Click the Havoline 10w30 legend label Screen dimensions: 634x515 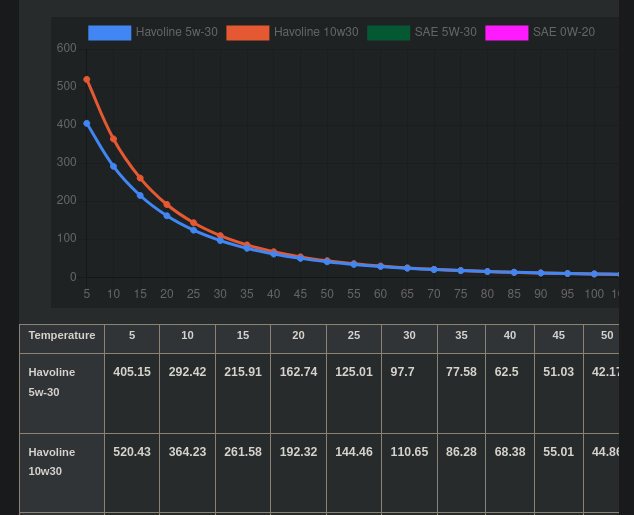[x=316, y=32]
